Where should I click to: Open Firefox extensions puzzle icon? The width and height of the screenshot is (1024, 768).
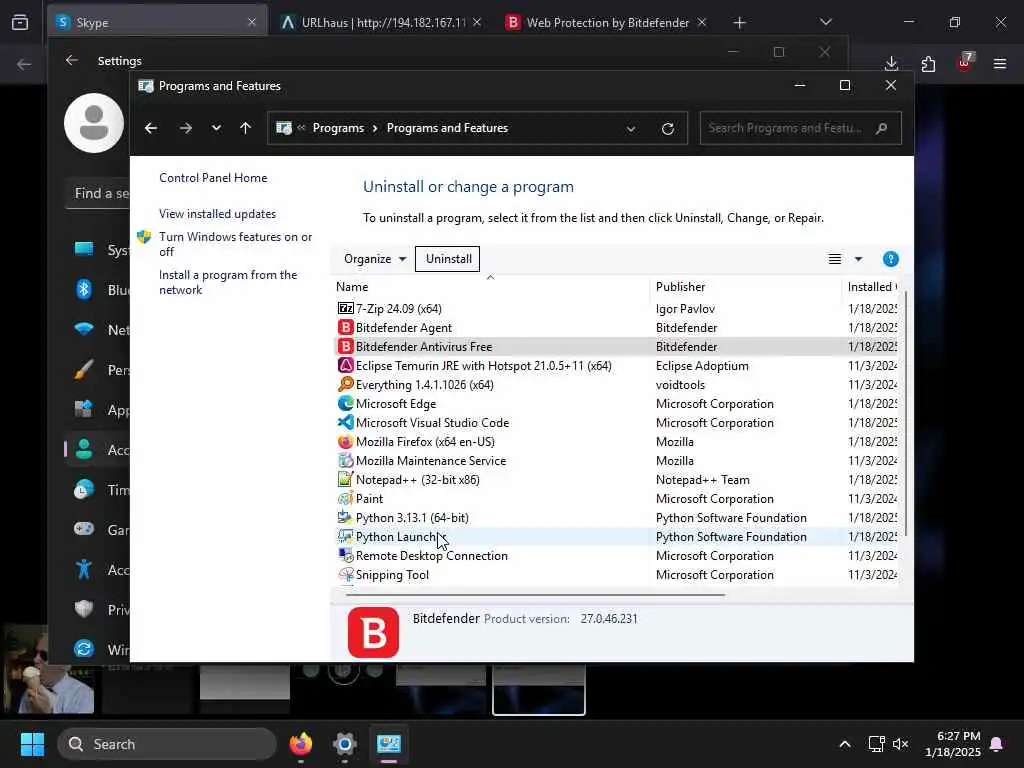[x=928, y=63]
